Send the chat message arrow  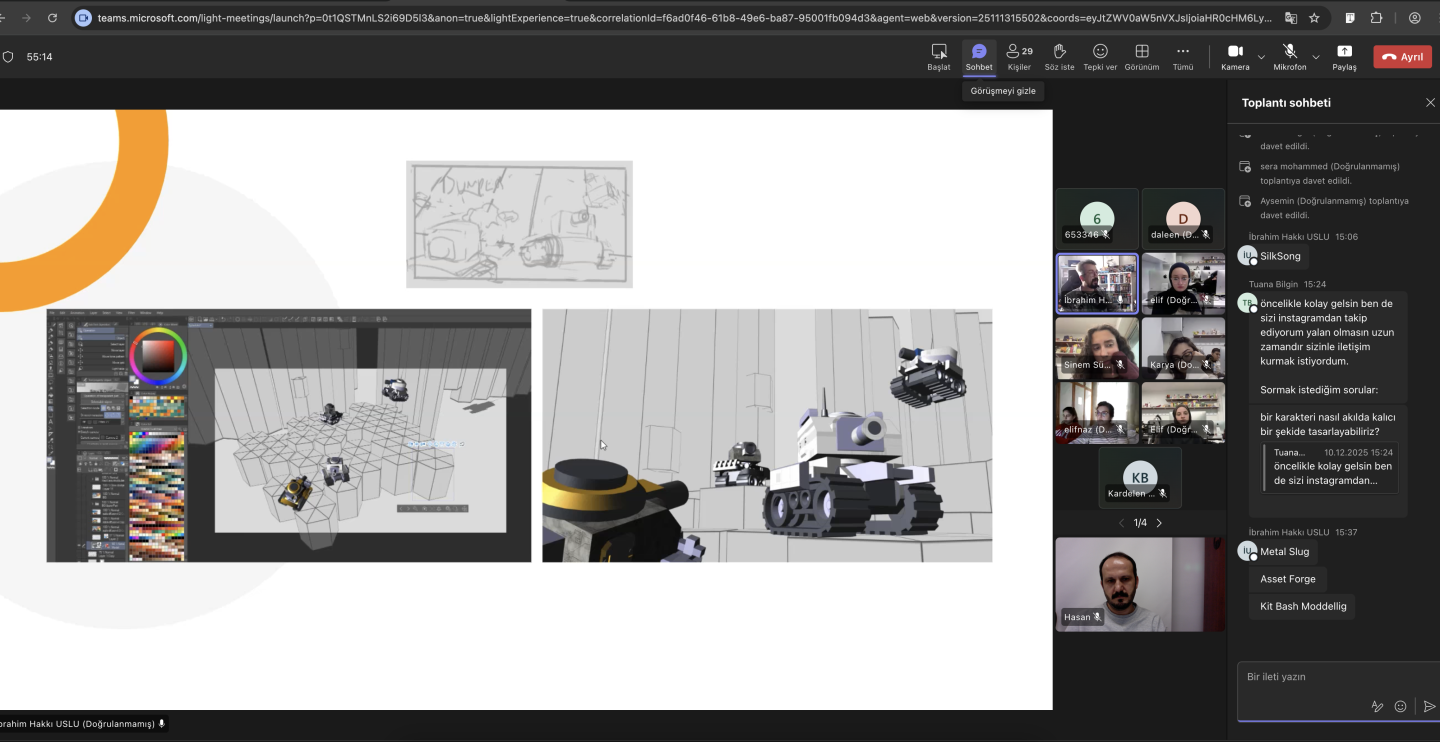(1429, 706)
